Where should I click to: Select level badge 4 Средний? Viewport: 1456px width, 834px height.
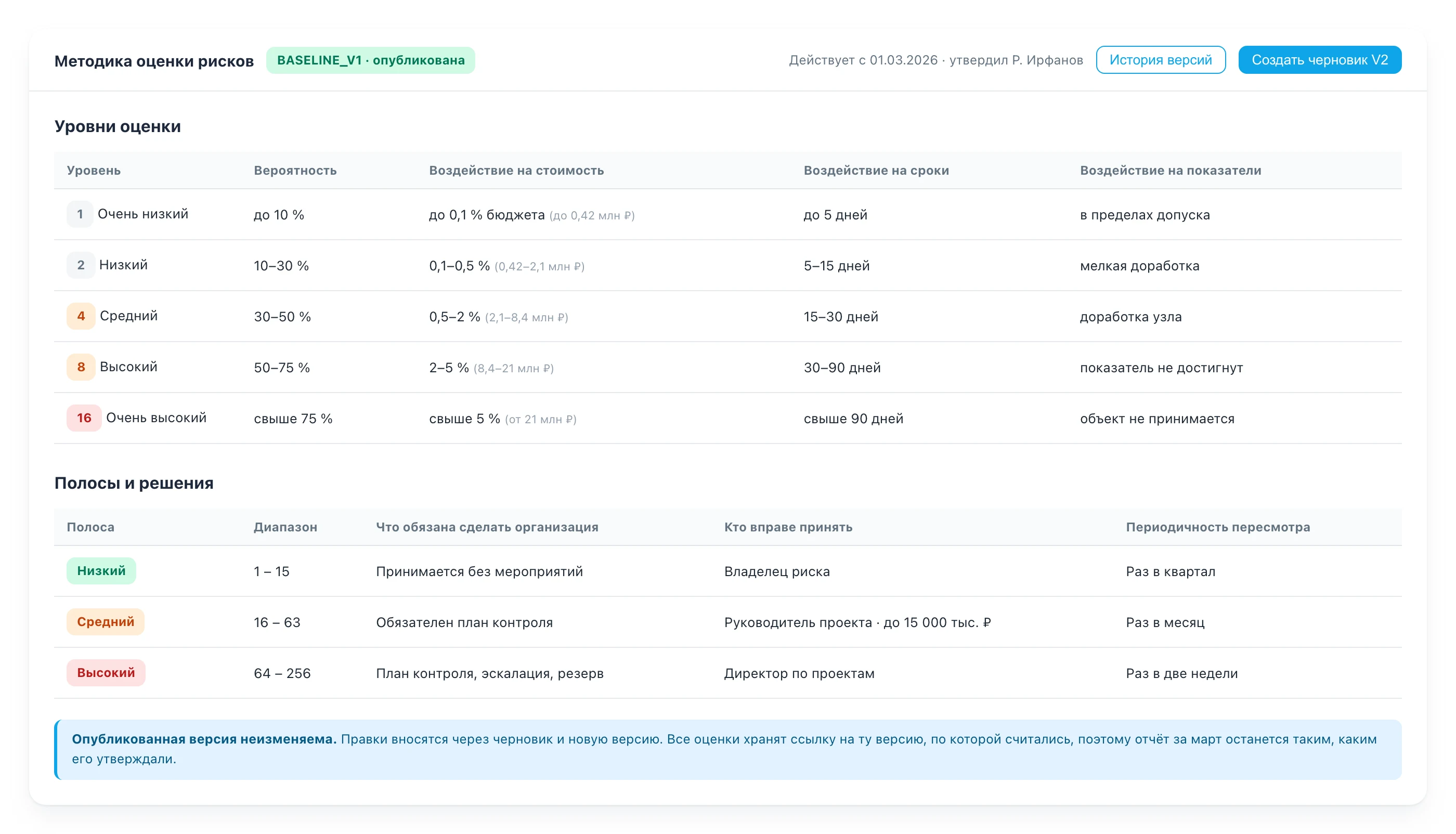point(81,316)
